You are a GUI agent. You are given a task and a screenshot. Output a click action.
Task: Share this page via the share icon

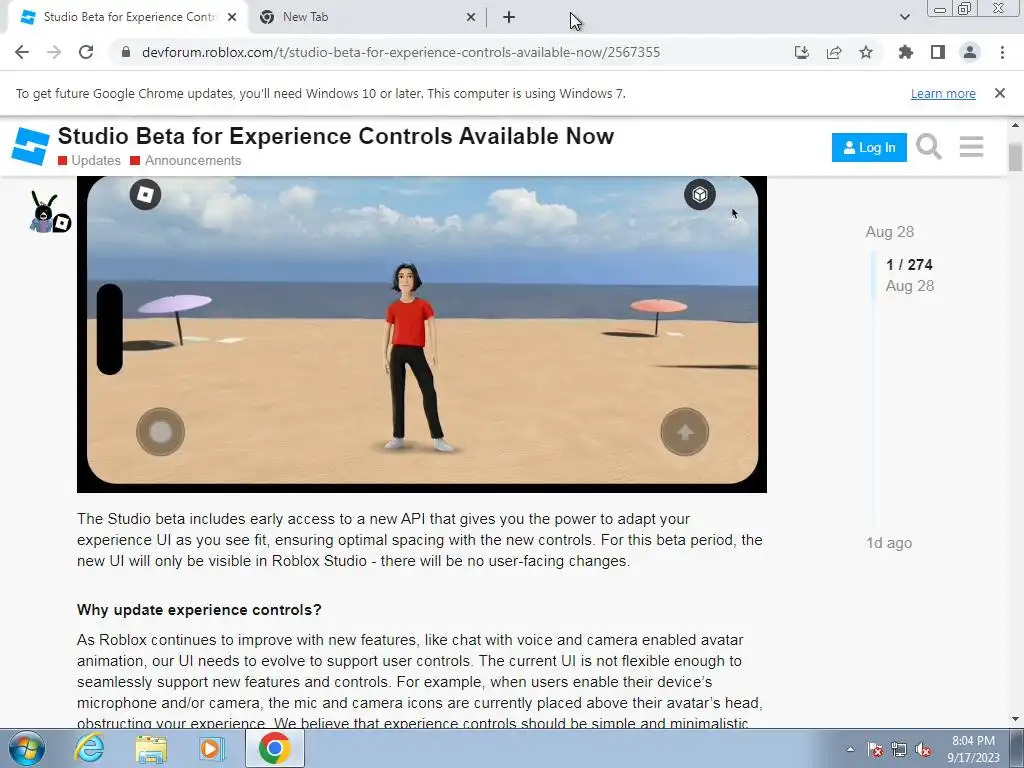pyautogui.click(x=834, y=52)
